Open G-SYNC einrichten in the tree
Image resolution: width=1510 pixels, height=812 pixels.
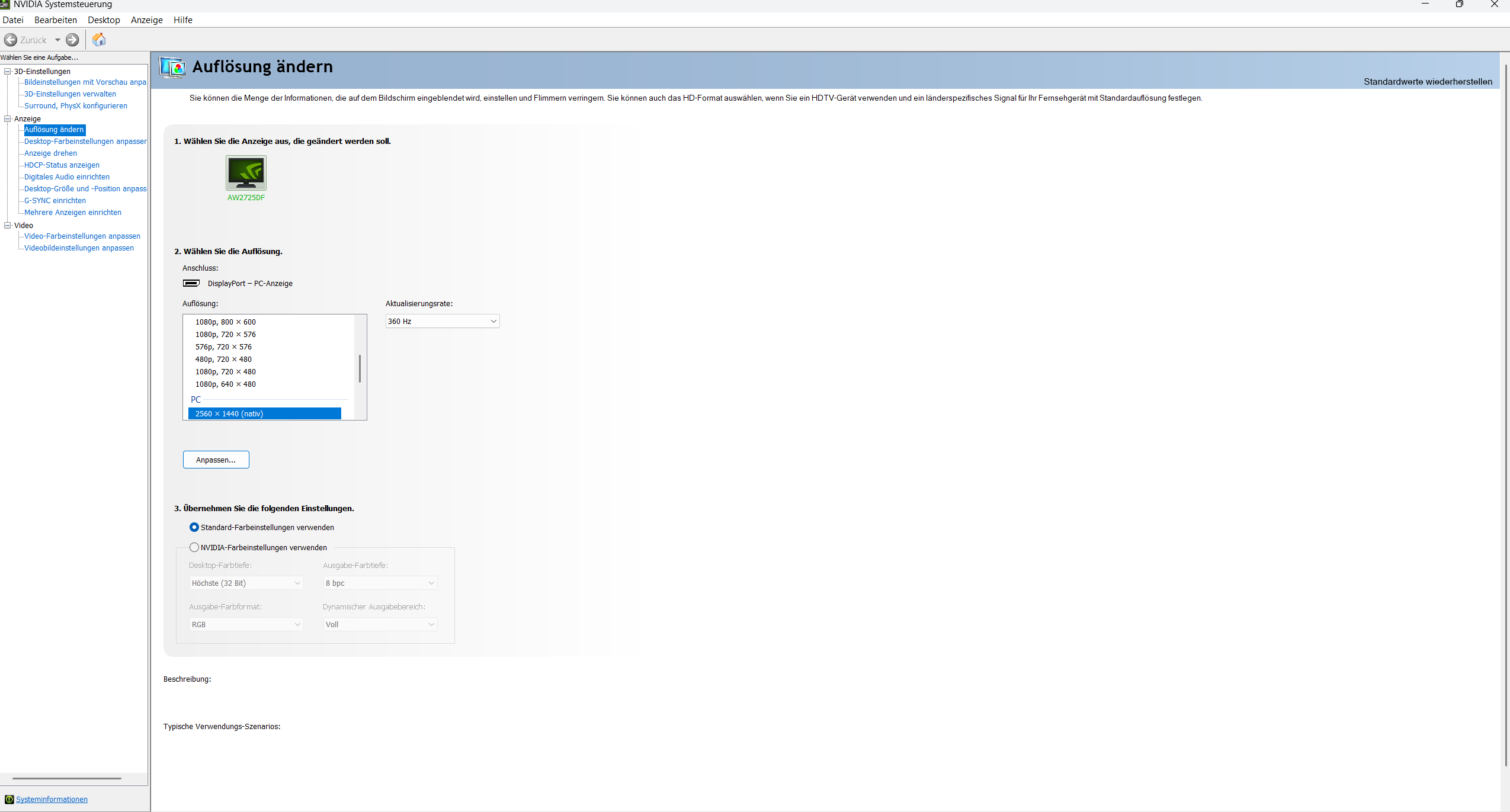tap(55, 200)
